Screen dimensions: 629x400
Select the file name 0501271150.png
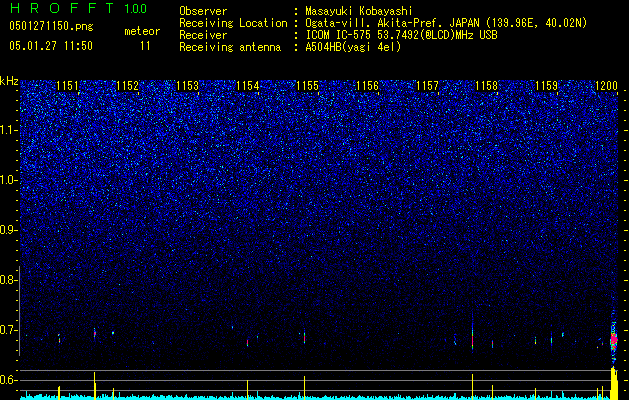click(51, 26)
